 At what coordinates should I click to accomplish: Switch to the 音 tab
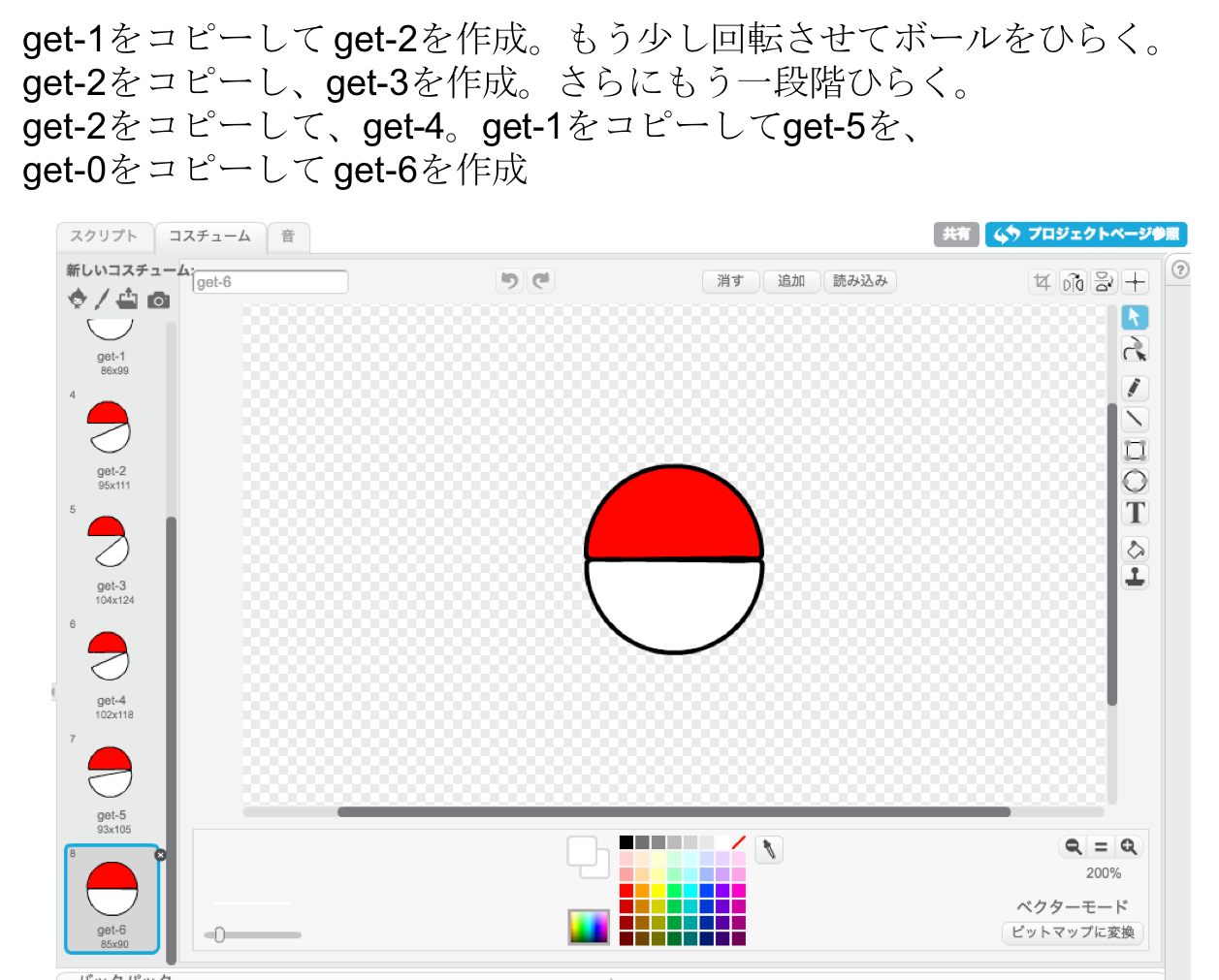click(x=288, y=236)
